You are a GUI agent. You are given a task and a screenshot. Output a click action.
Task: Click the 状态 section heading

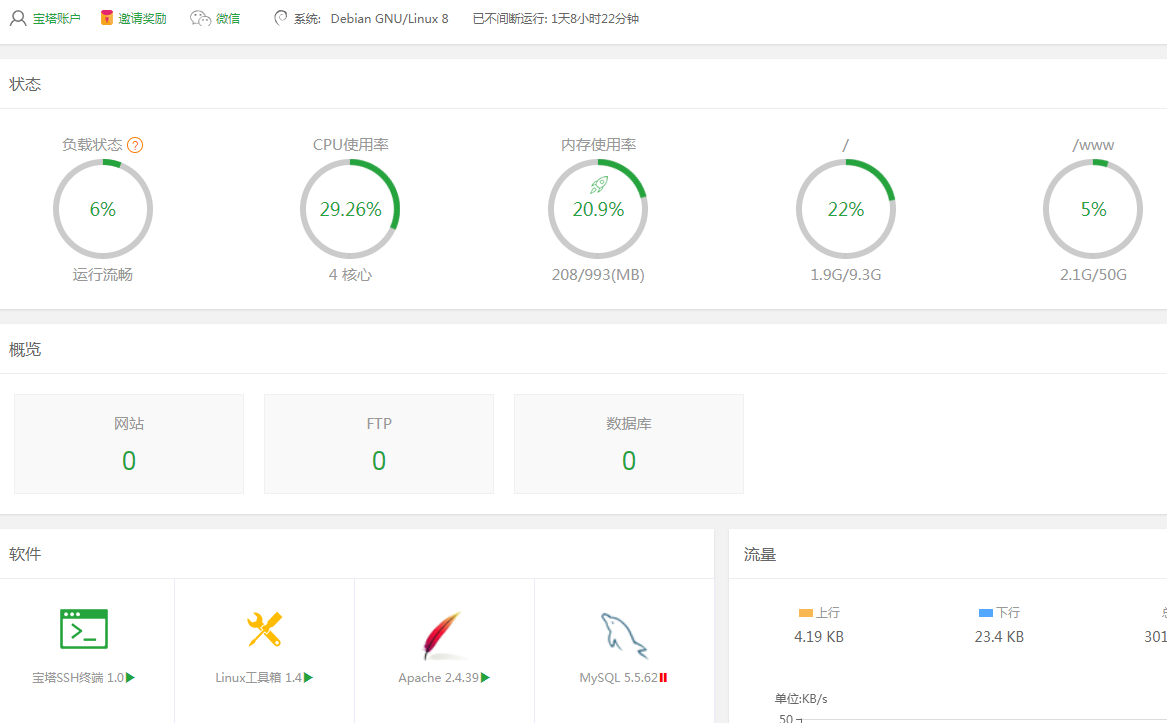click(x=25, y=84)
